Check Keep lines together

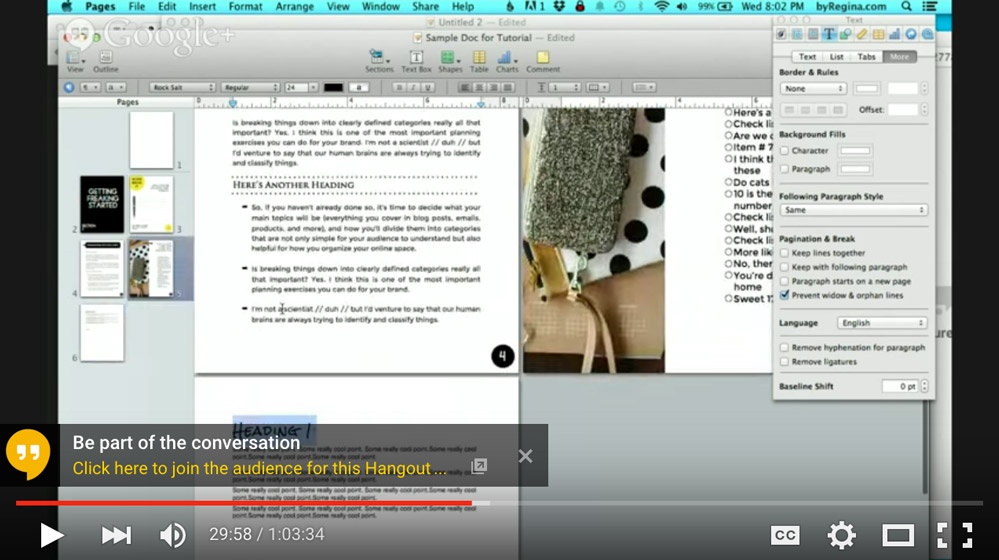[784, 253]
